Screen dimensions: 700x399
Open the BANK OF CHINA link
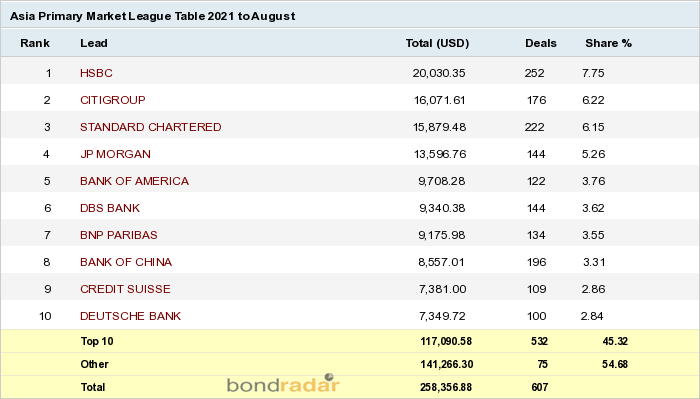tap(126, 262)
